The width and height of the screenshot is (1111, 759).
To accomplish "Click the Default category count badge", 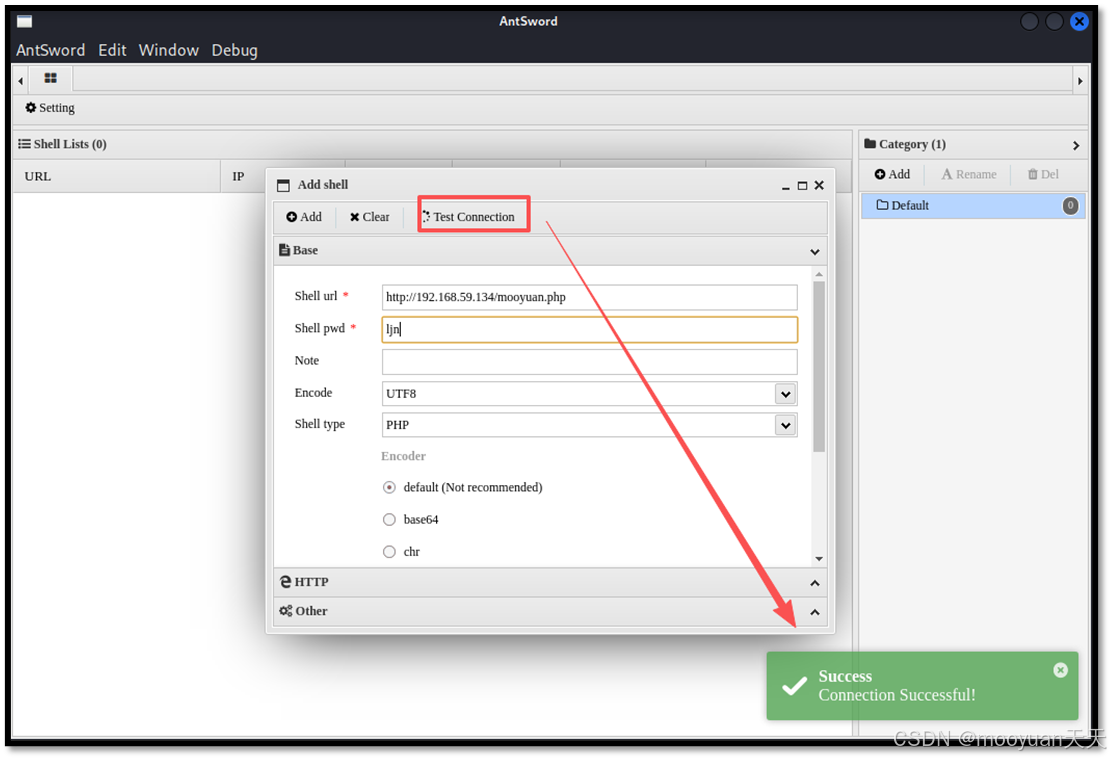I will click(x=1070, y=206).
